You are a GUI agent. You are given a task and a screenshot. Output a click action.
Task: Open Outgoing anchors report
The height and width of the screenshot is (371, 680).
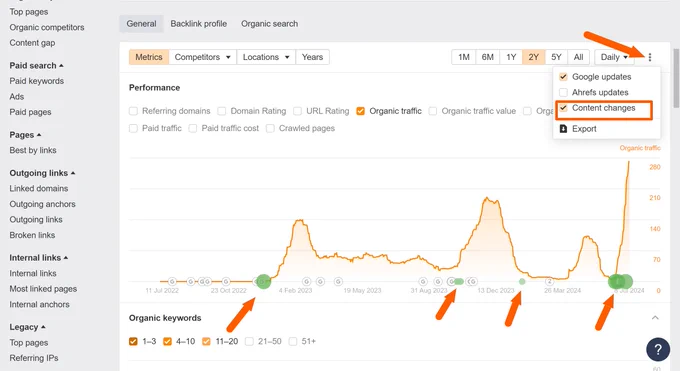click(42, 204)
